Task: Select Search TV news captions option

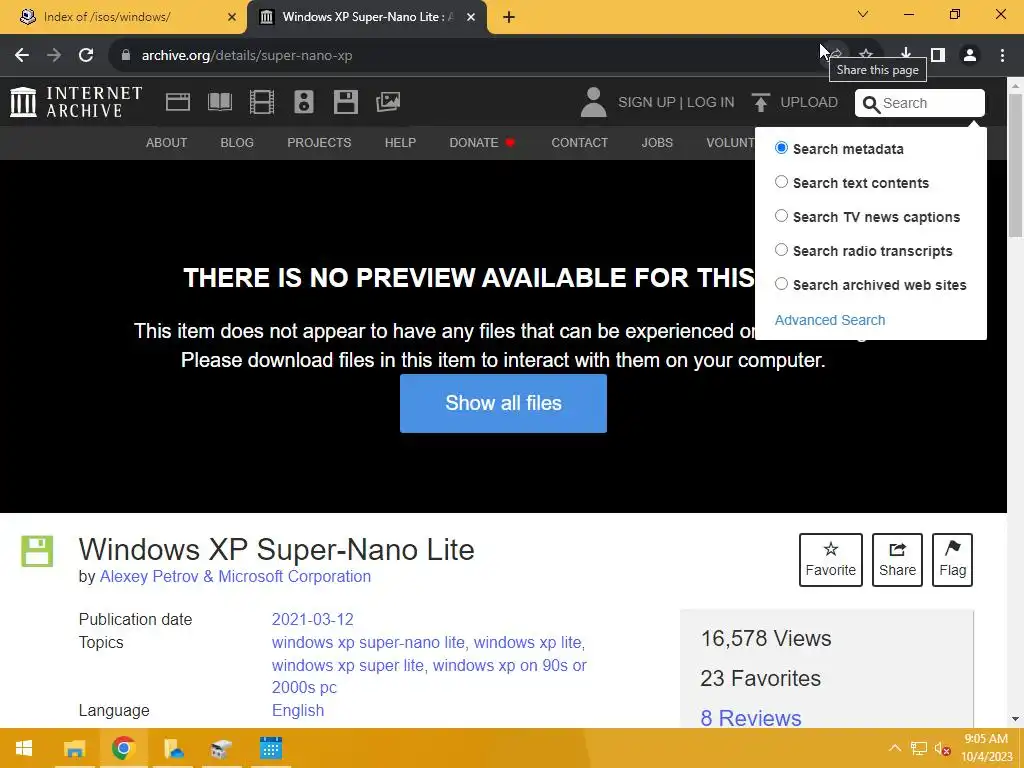Action: [x=781, y=216]
